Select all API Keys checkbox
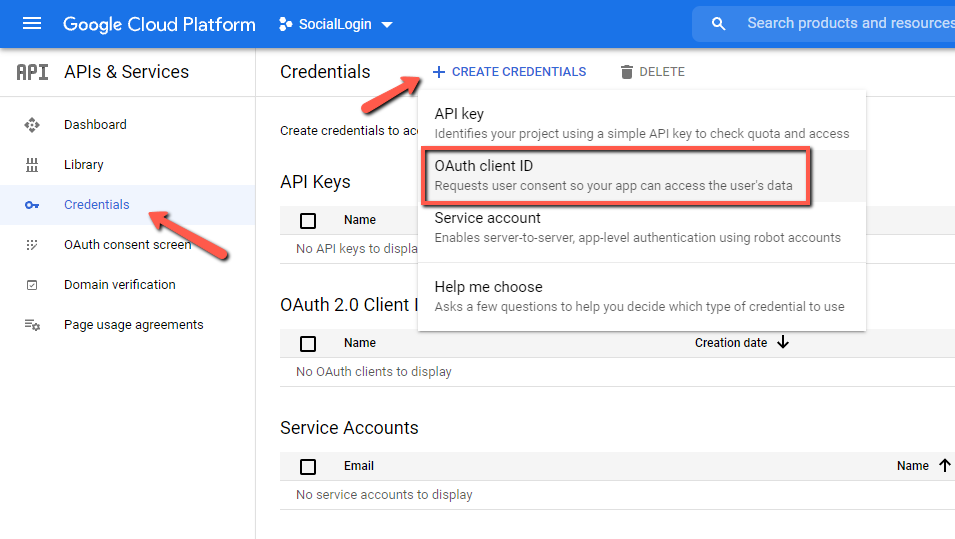Image resolution: width=955 pixels, height=539 pixels. tap(308, 220)
